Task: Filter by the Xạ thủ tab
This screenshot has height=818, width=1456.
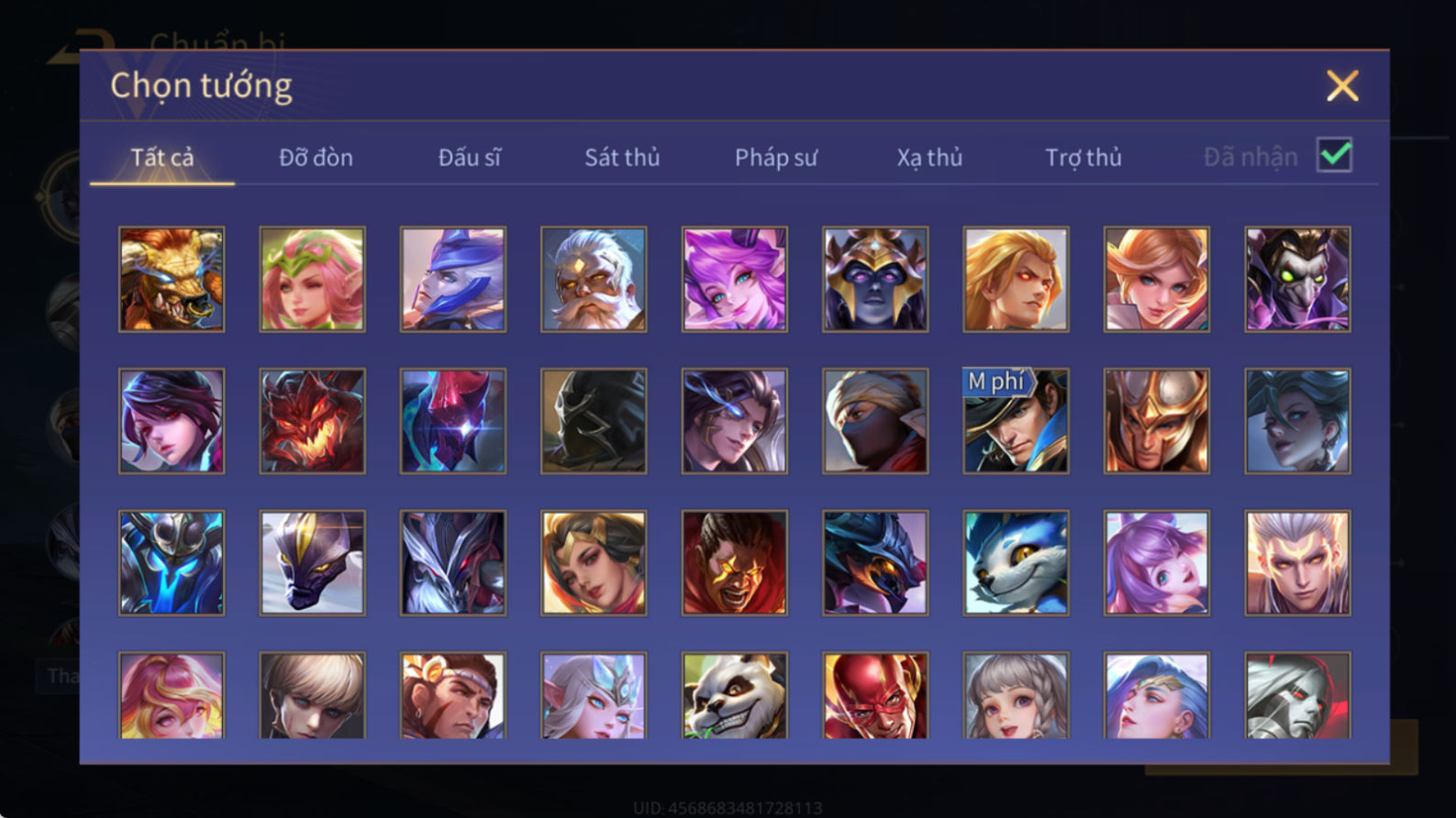Action: (x=929, y=158)
